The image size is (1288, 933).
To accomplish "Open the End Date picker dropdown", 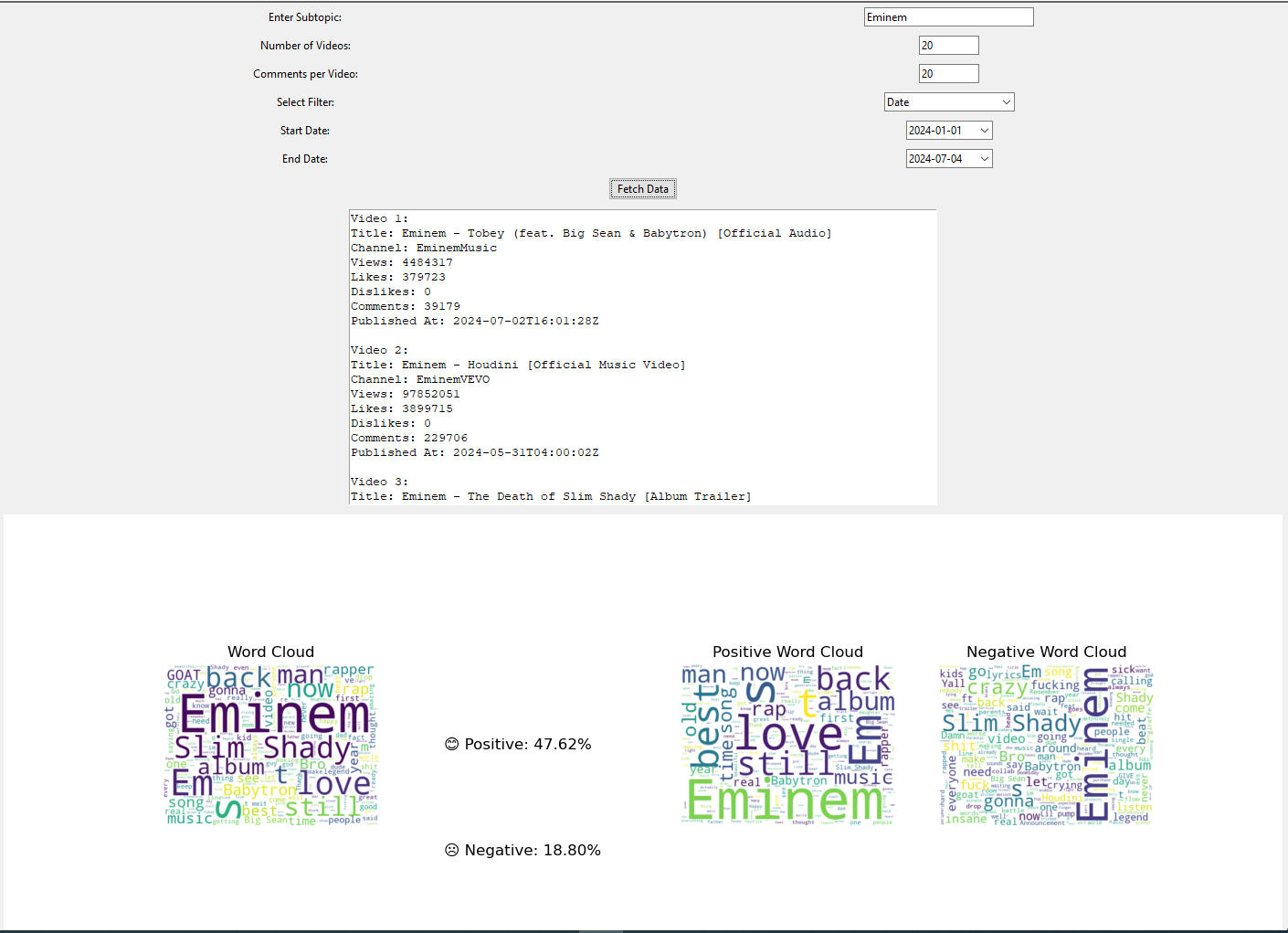I will 949,159.
